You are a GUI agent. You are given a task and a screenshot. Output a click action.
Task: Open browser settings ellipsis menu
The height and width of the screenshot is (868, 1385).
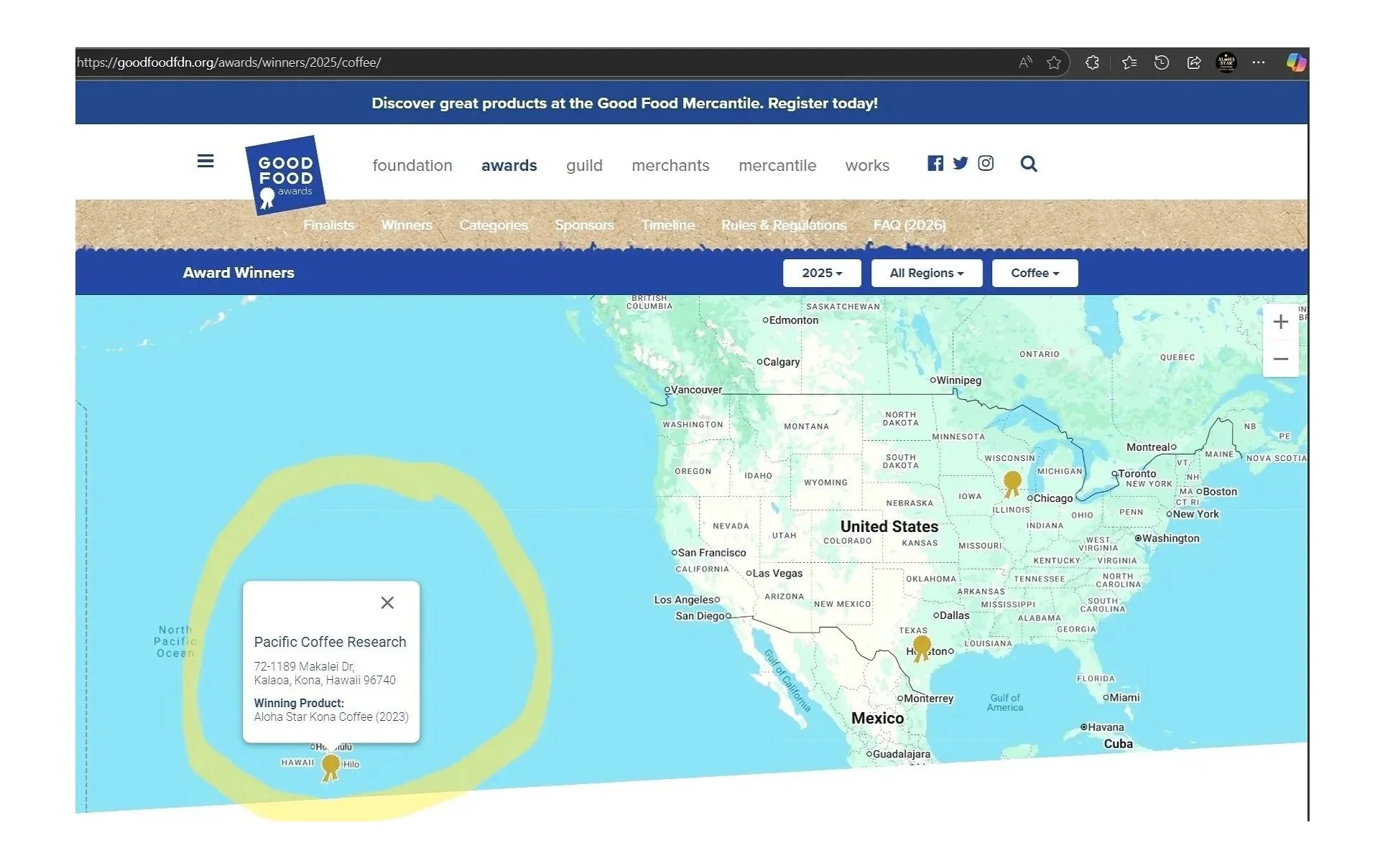tap(1259, 62)
